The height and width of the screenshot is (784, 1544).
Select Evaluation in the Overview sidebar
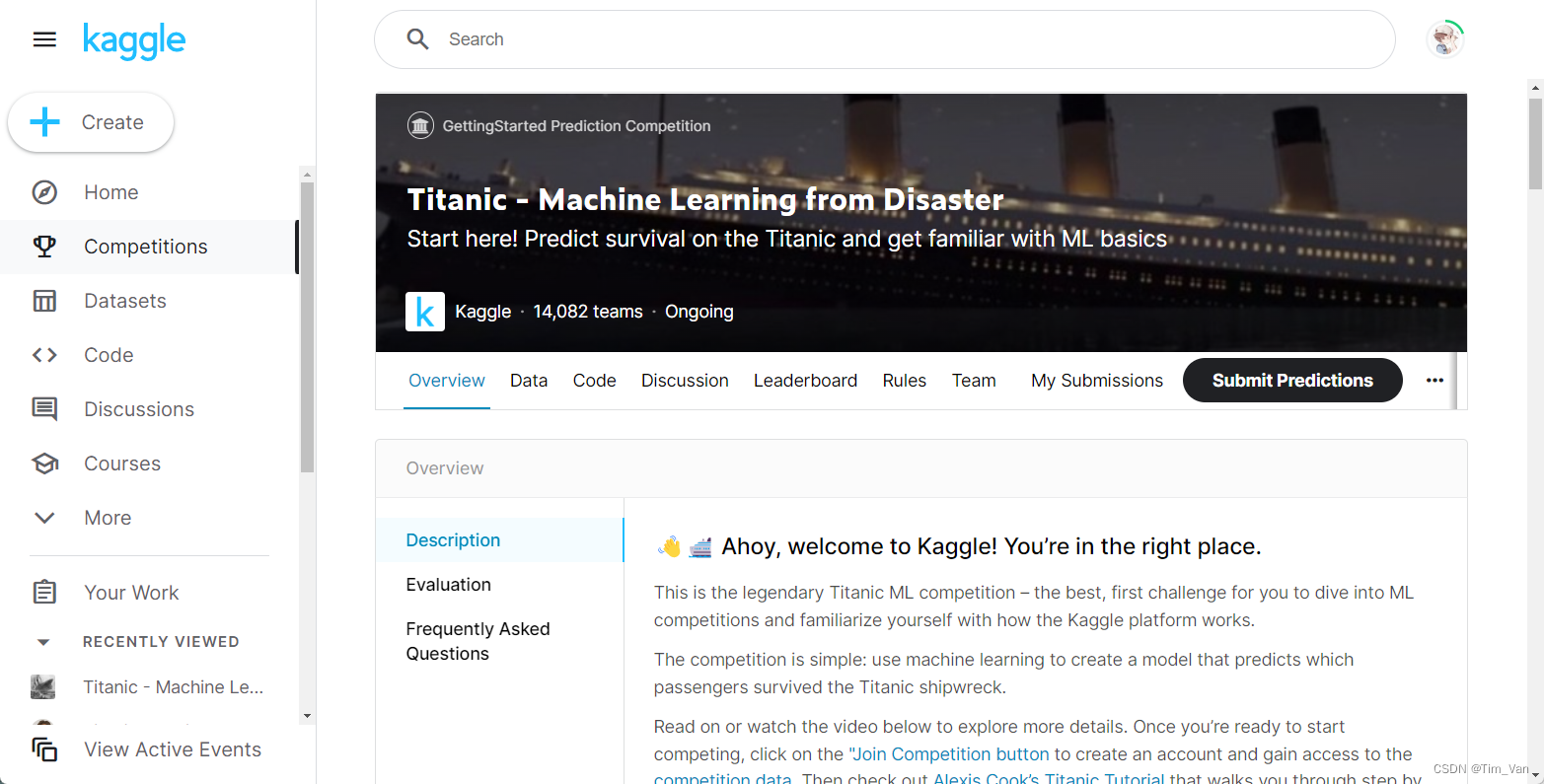pos(449,584)
